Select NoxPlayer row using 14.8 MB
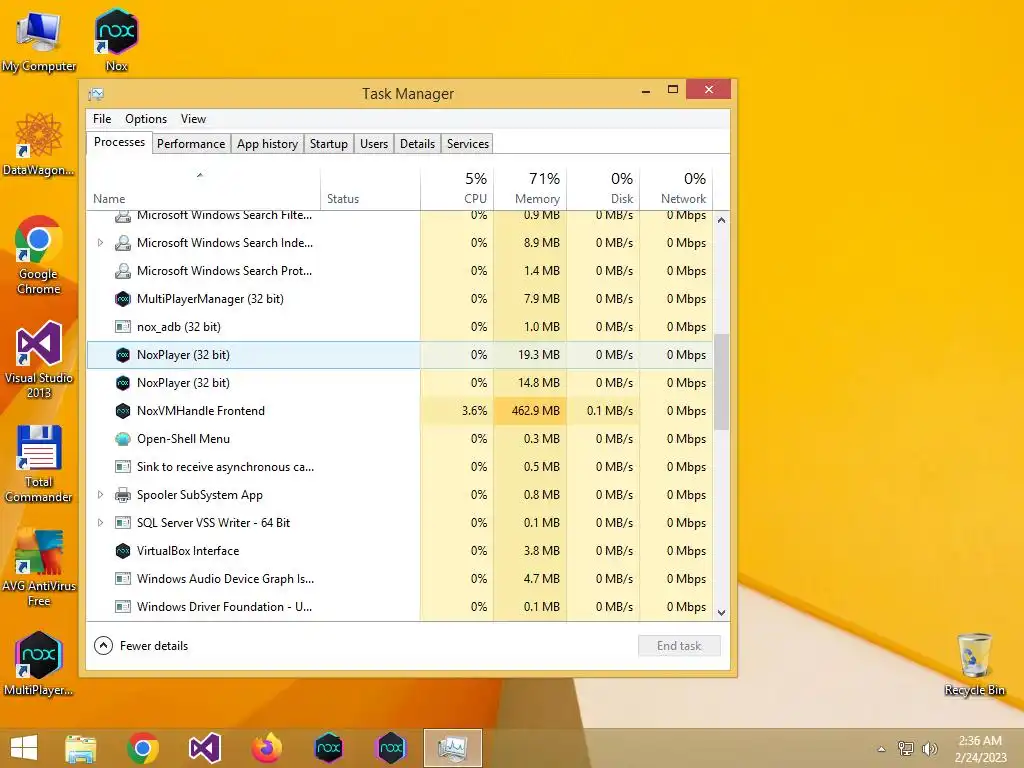The image size is (1024, 768). click(400, 383)
